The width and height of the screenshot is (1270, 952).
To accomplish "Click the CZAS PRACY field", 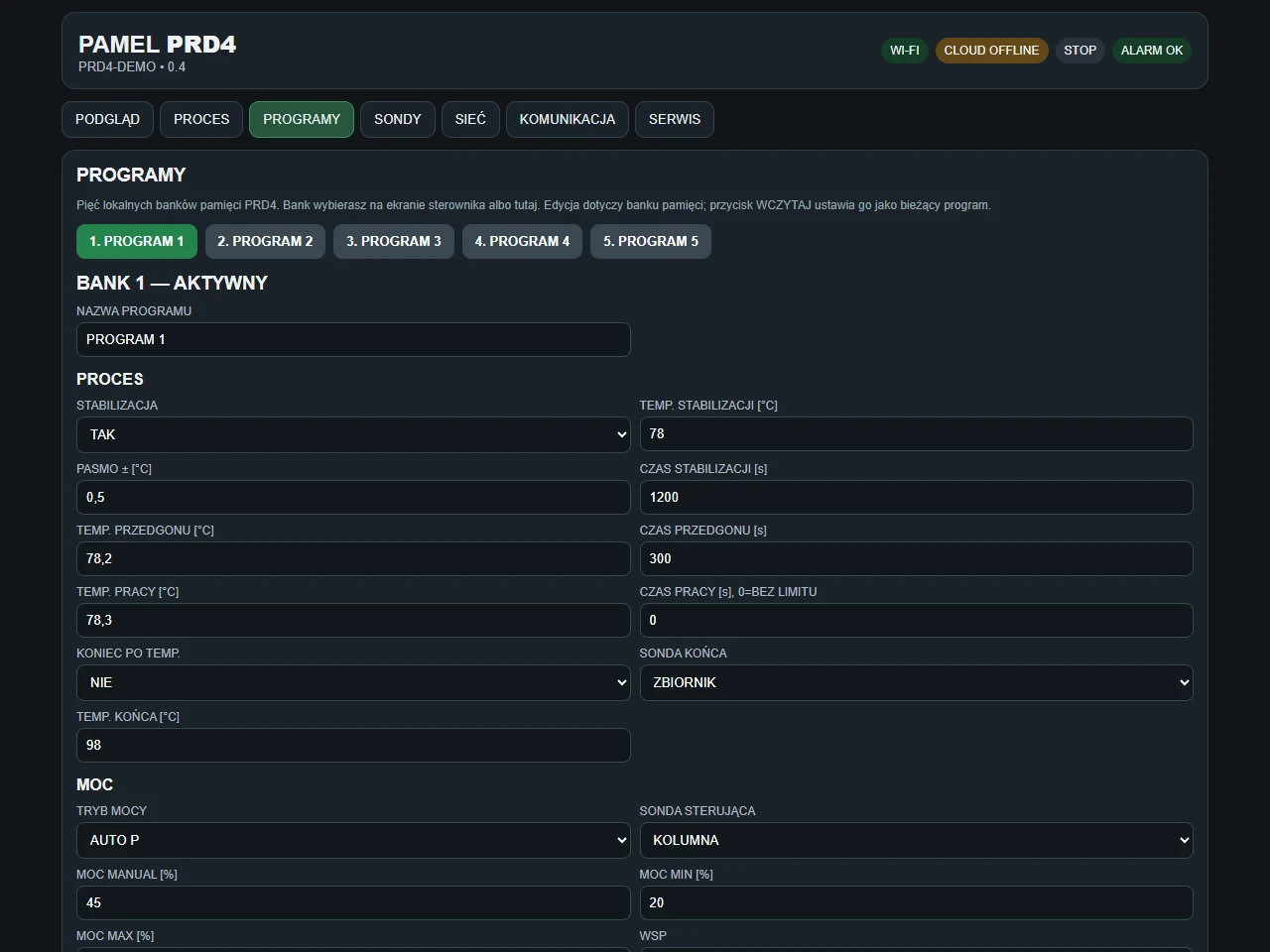I will tap(917, 620).
